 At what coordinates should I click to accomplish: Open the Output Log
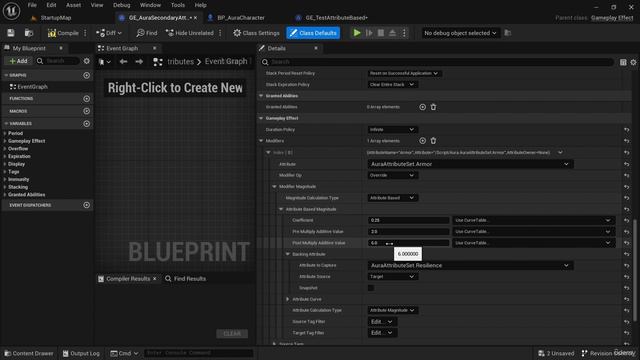(x=81, y=353)
